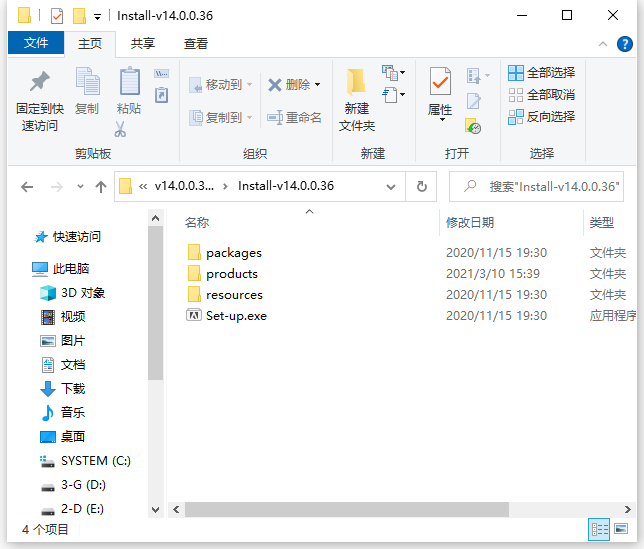644x549 pixels.
Task: Open Desktop (桌面) in navigation pane
Action: point(63,436)
